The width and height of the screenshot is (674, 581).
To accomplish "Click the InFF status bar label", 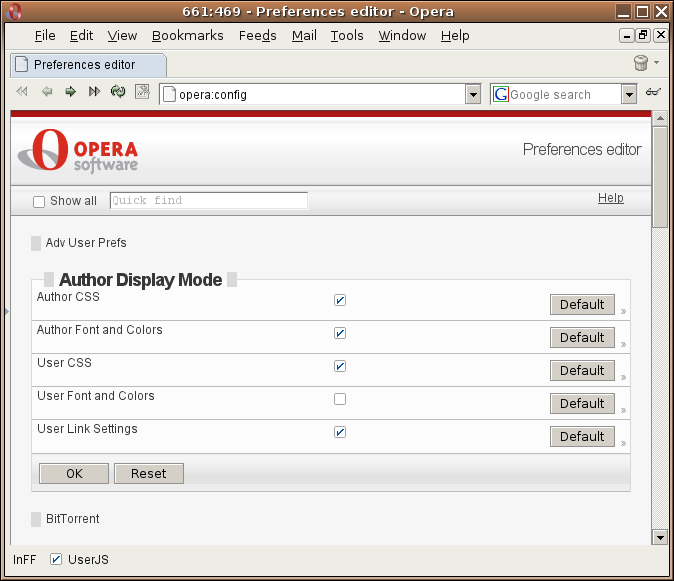I will coord(25,560).
